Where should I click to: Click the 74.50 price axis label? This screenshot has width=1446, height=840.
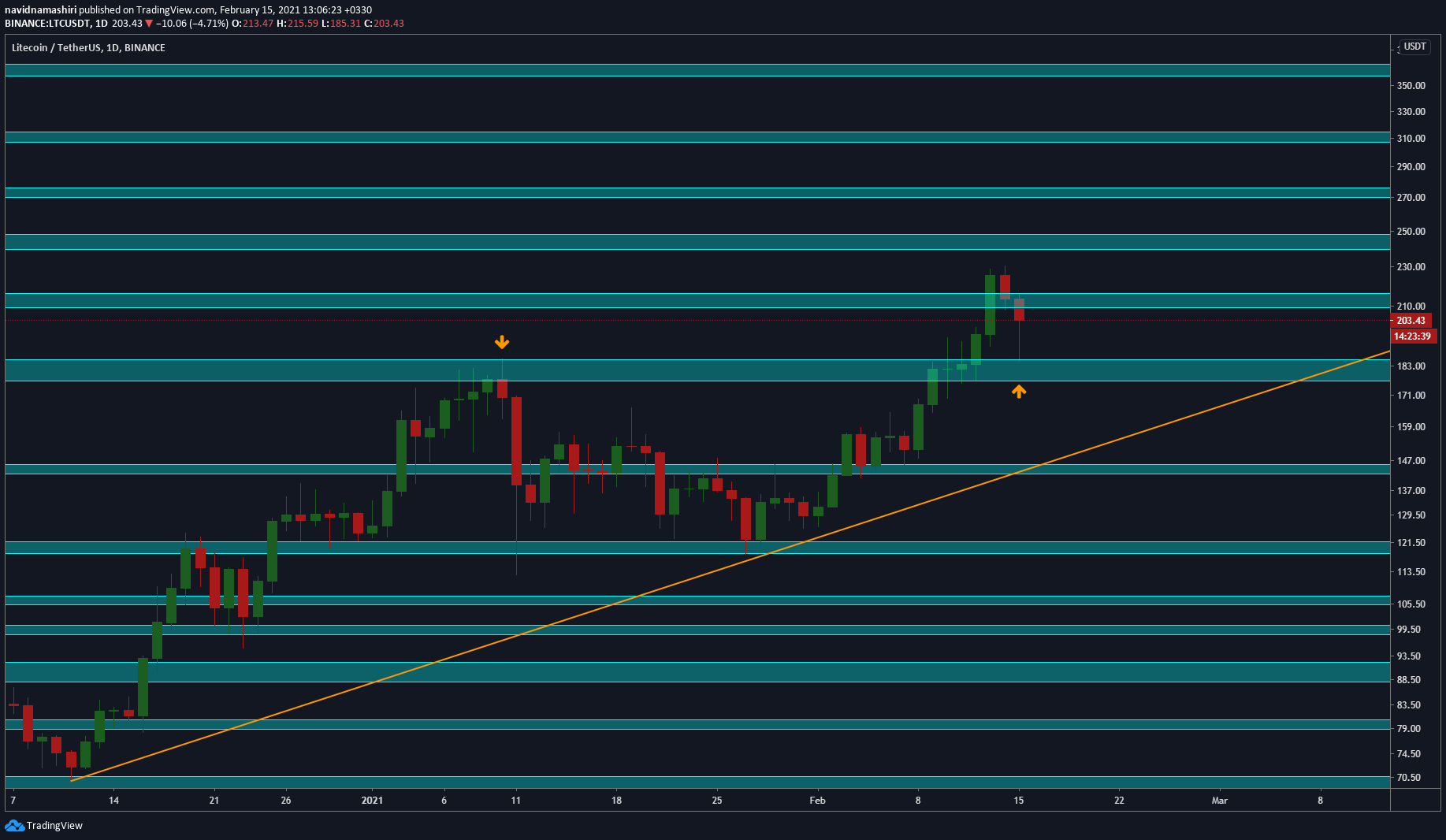click(1408, 754)
